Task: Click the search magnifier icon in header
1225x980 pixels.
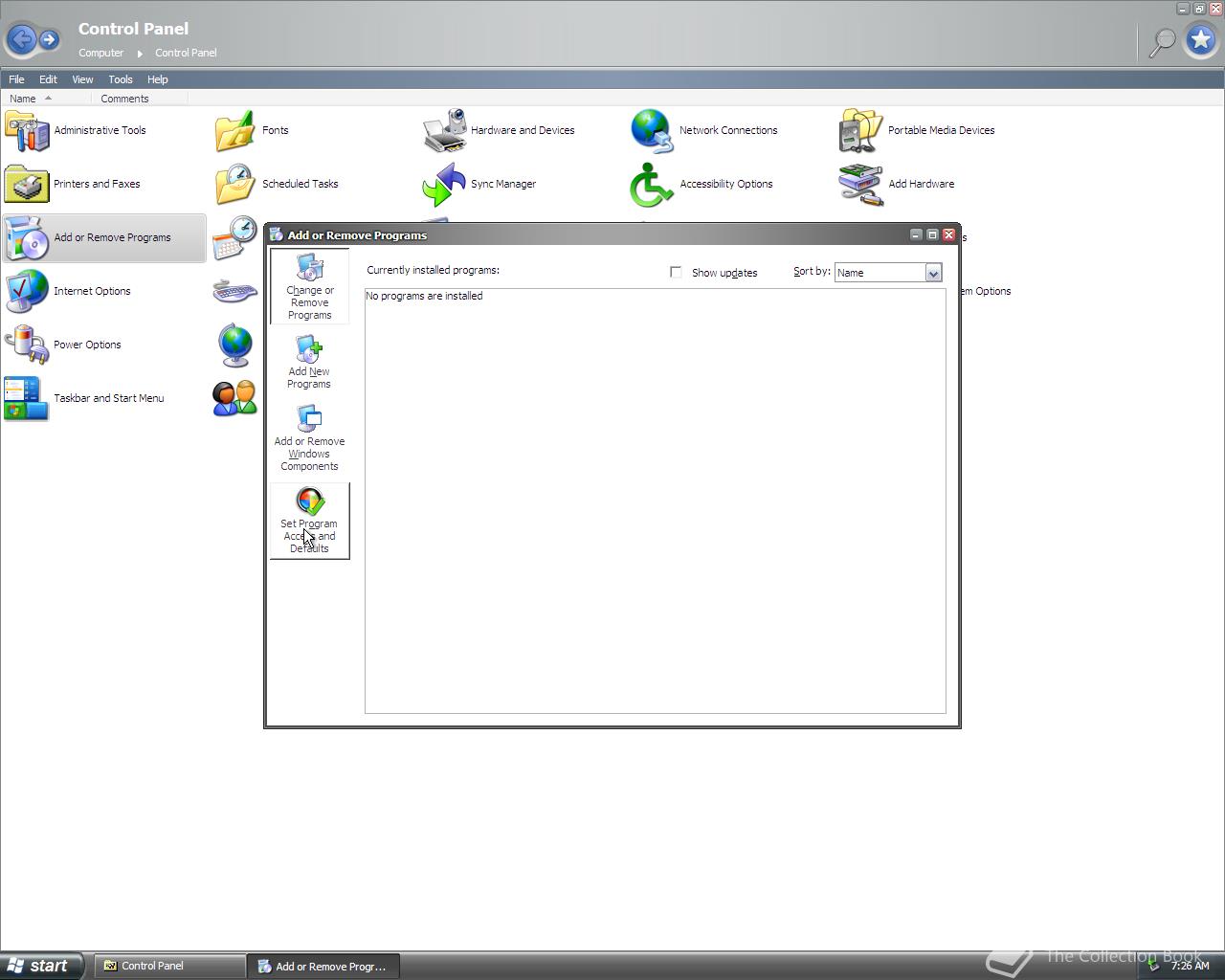Action: point(1162,41)
